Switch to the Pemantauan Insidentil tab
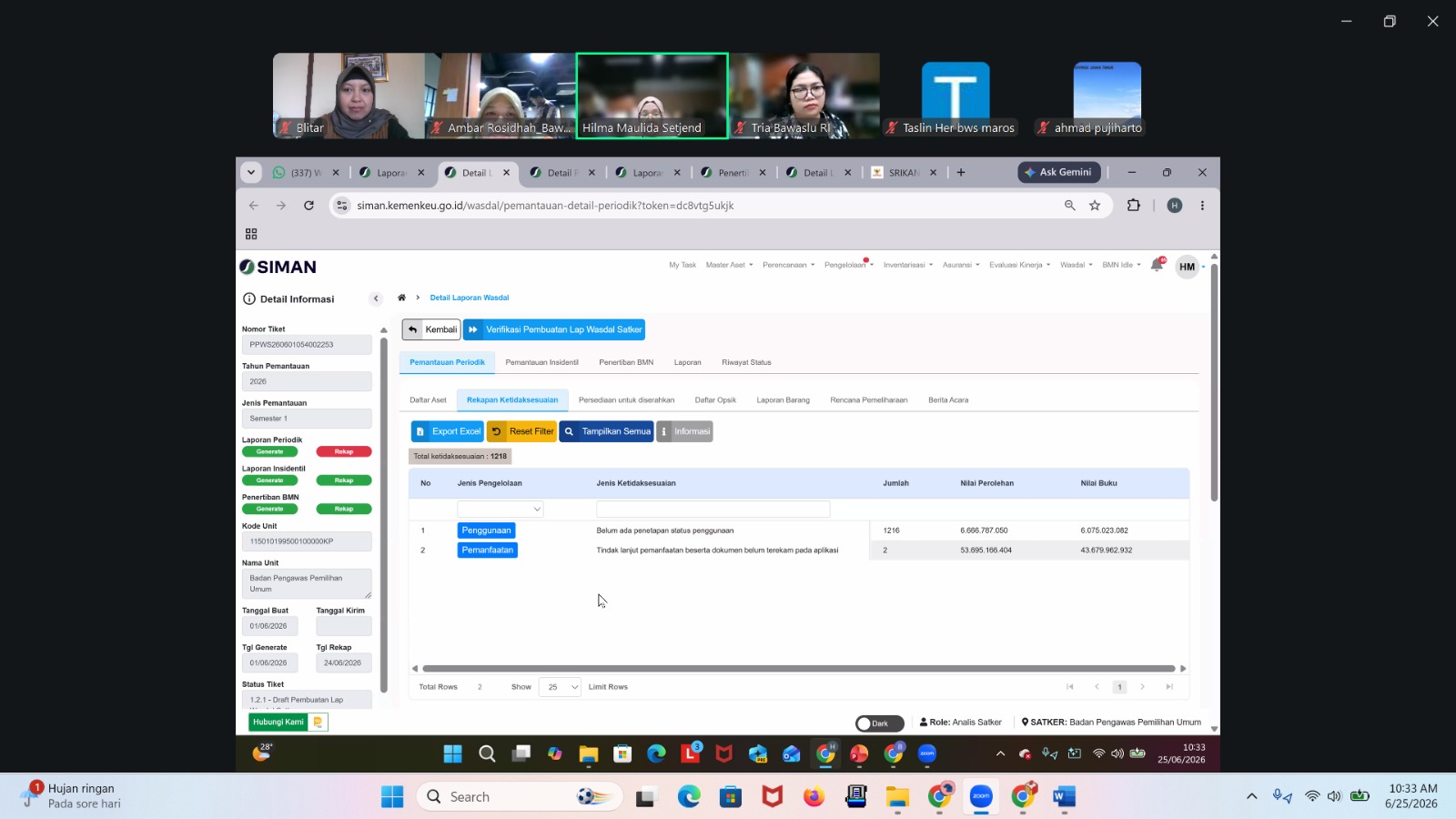The width and height of the screenshot is (1456, 819). pos(542,362)
